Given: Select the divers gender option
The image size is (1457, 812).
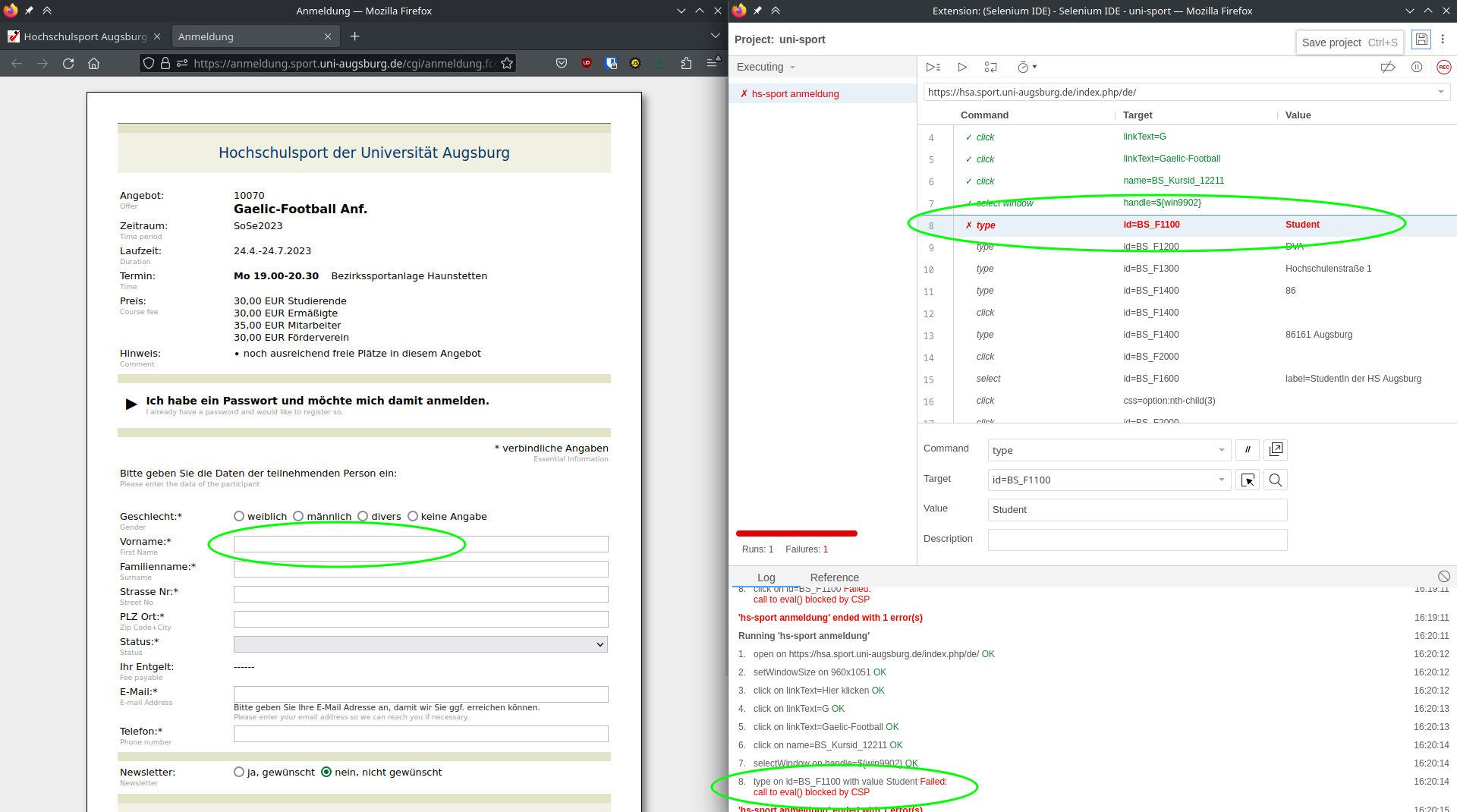Looking at the screenshot, I should [x=363, y=517].
